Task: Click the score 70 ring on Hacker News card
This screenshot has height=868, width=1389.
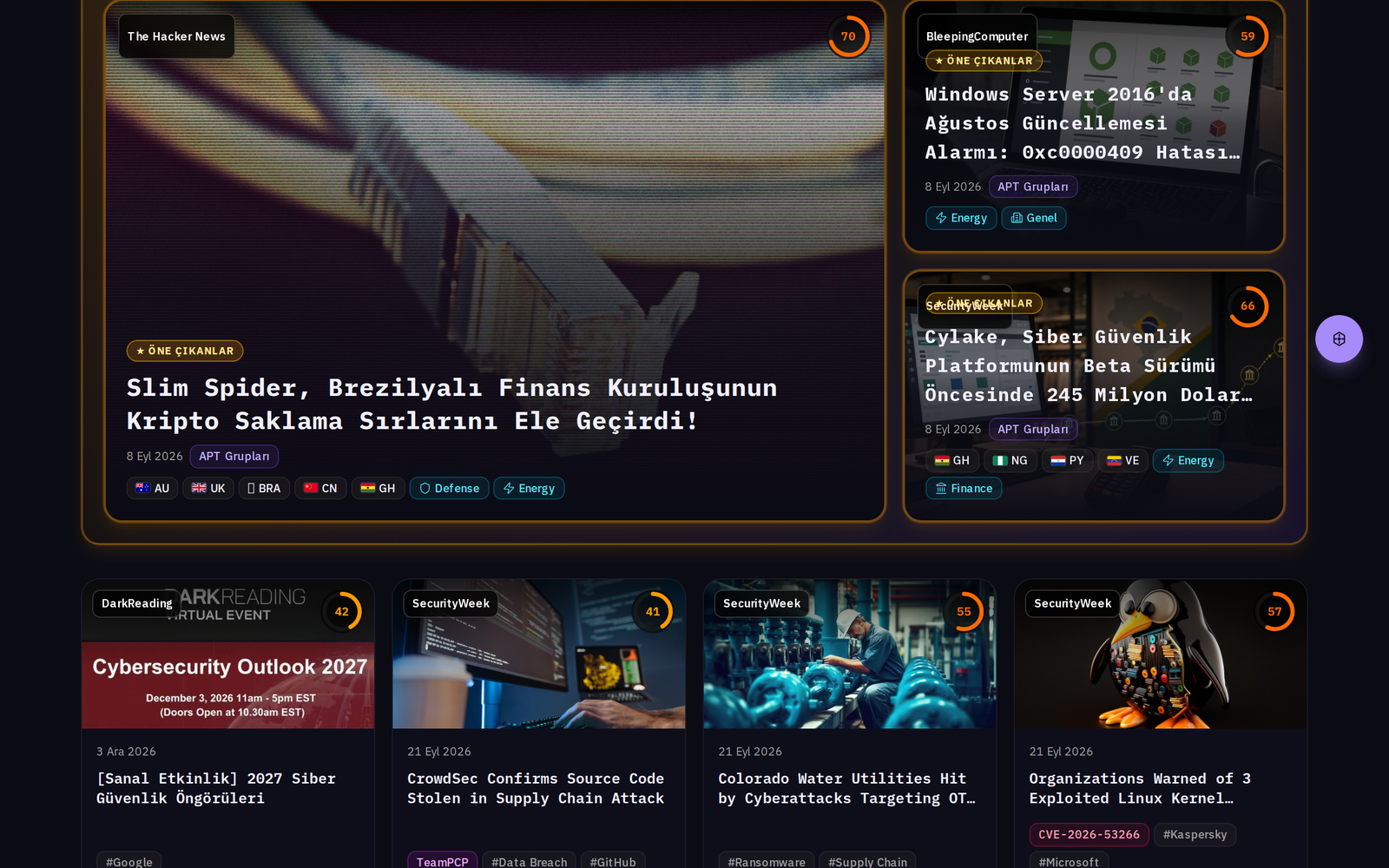Action: [x=848, y=36]
